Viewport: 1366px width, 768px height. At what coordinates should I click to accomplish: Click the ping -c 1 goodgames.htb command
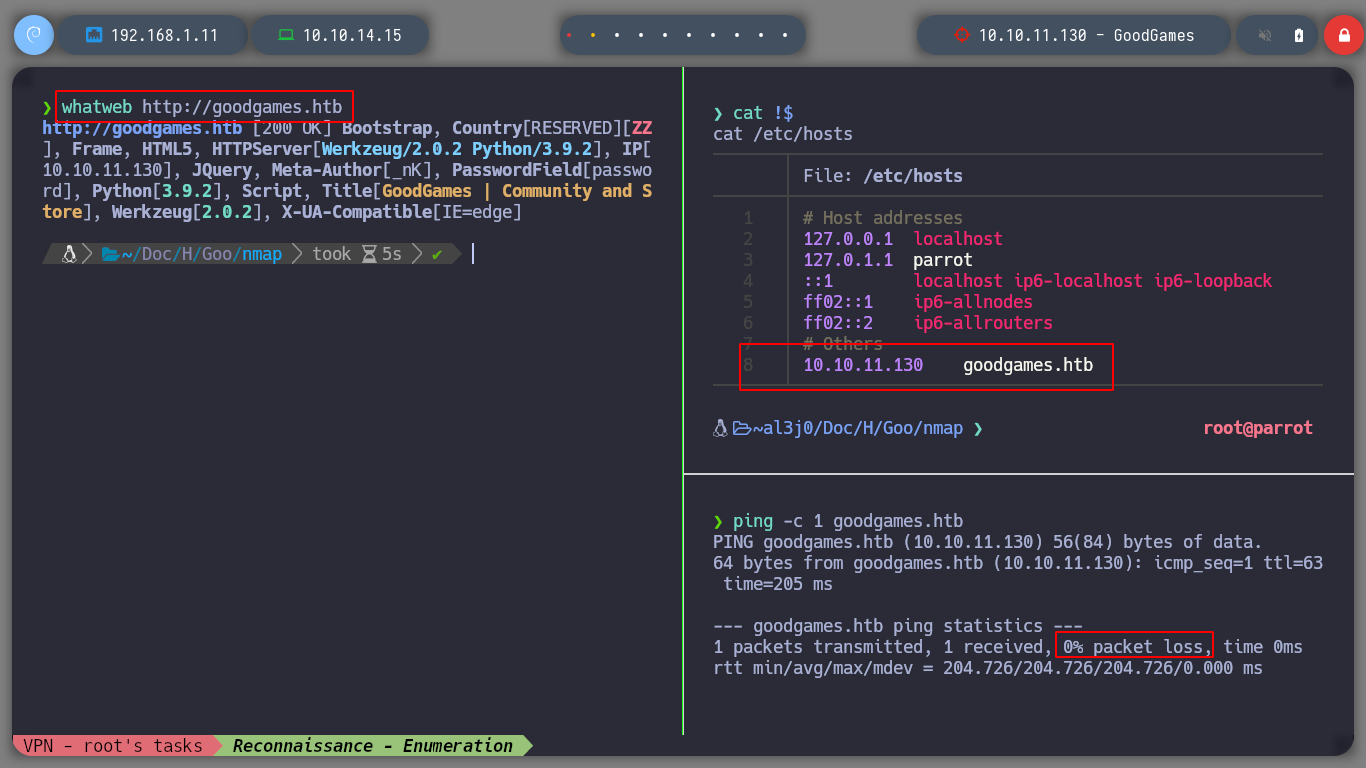(x=848, y=521)
